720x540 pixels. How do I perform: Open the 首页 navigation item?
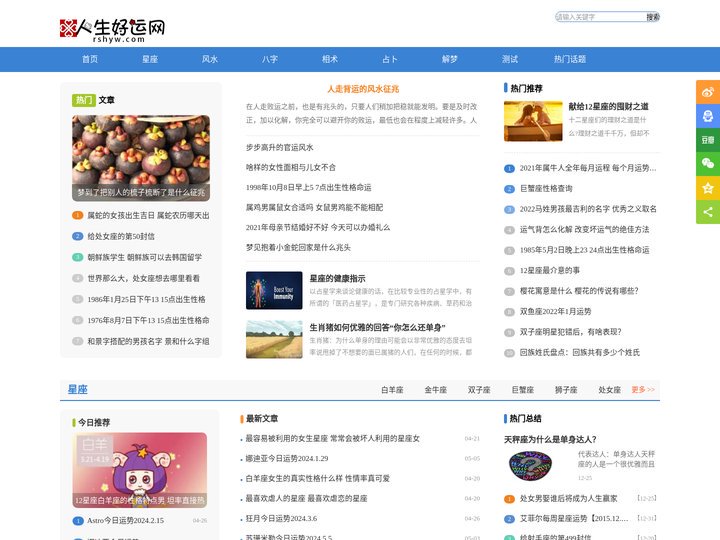[x=90, y=59]
